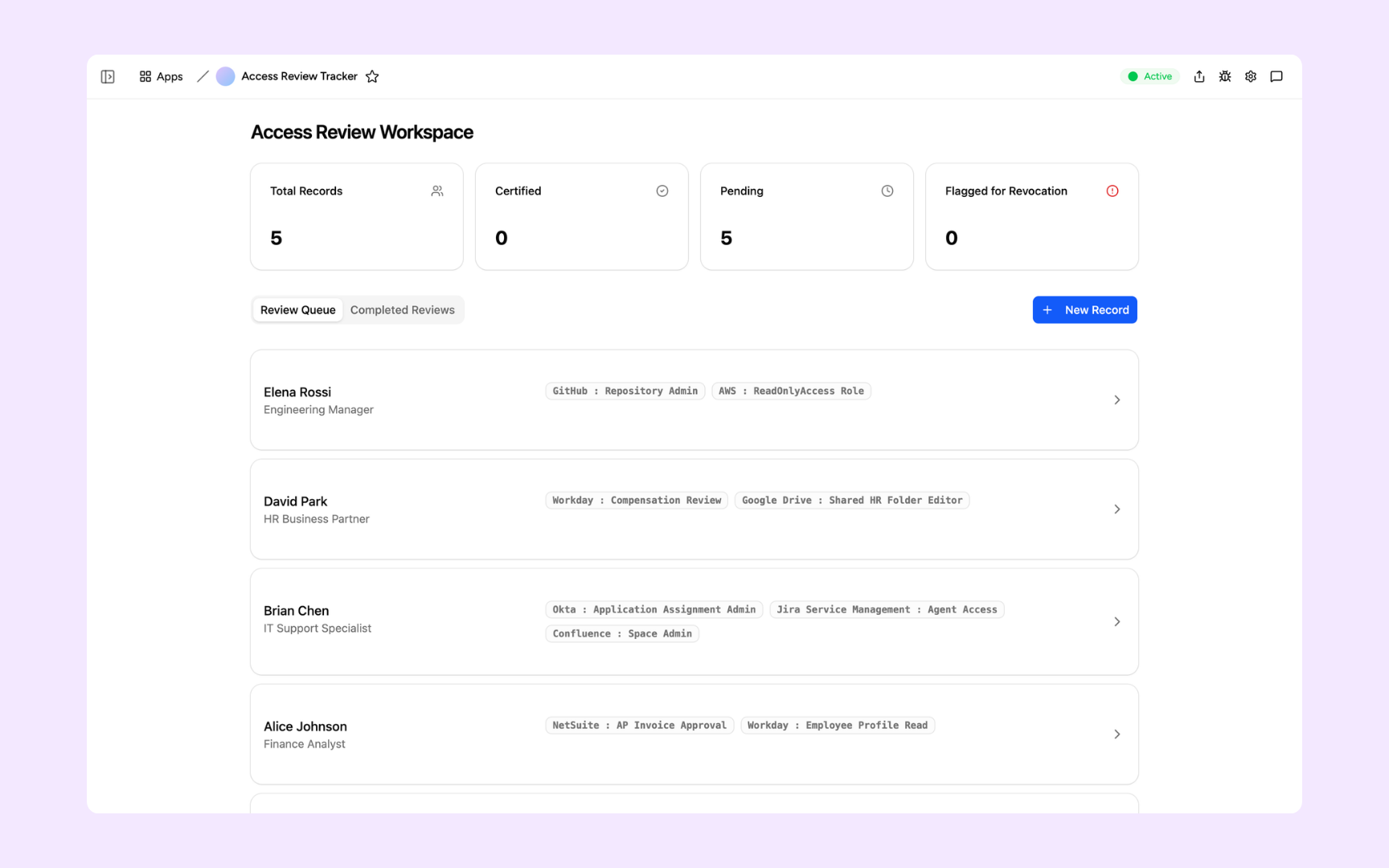Switch to the Completed Reviews tab
The width and height of the screenshot is (1389, 868).
click(403, 310)
